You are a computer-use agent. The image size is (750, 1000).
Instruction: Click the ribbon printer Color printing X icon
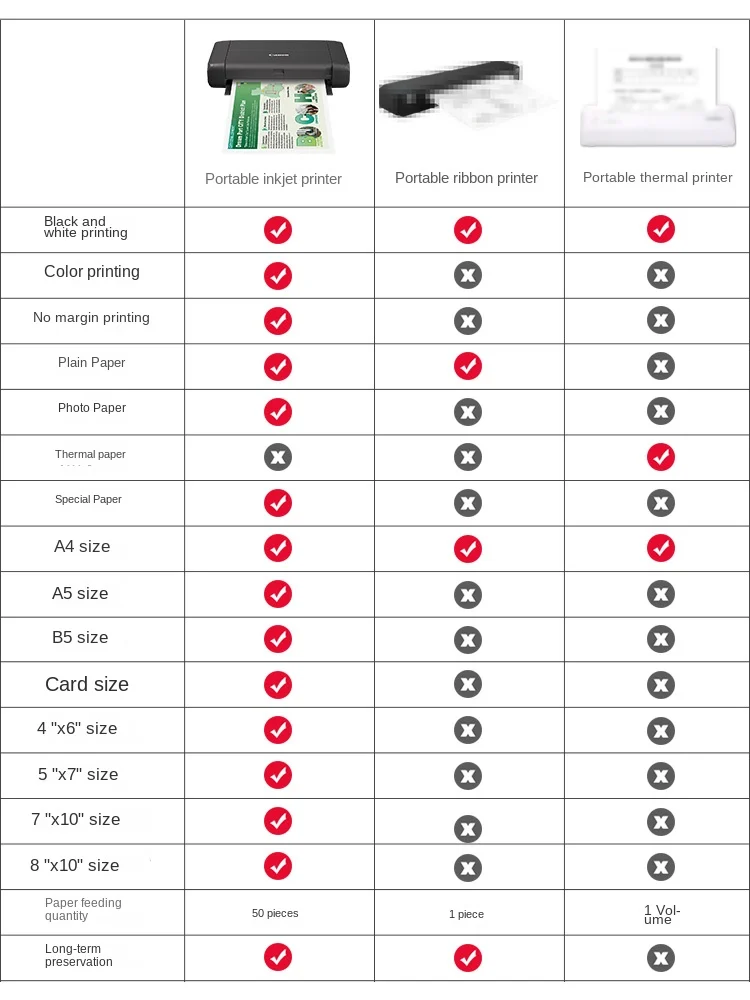468,276
